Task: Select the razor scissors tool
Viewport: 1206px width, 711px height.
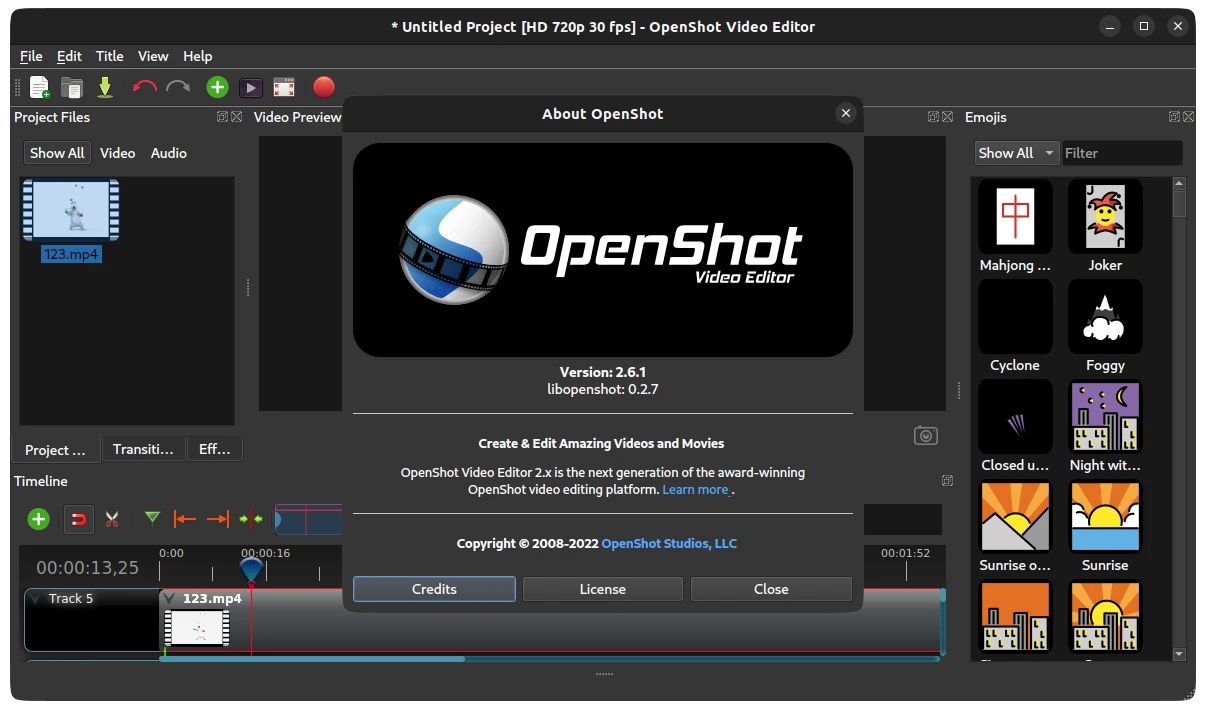Action: pyautogui.click(x=111, y=519)
